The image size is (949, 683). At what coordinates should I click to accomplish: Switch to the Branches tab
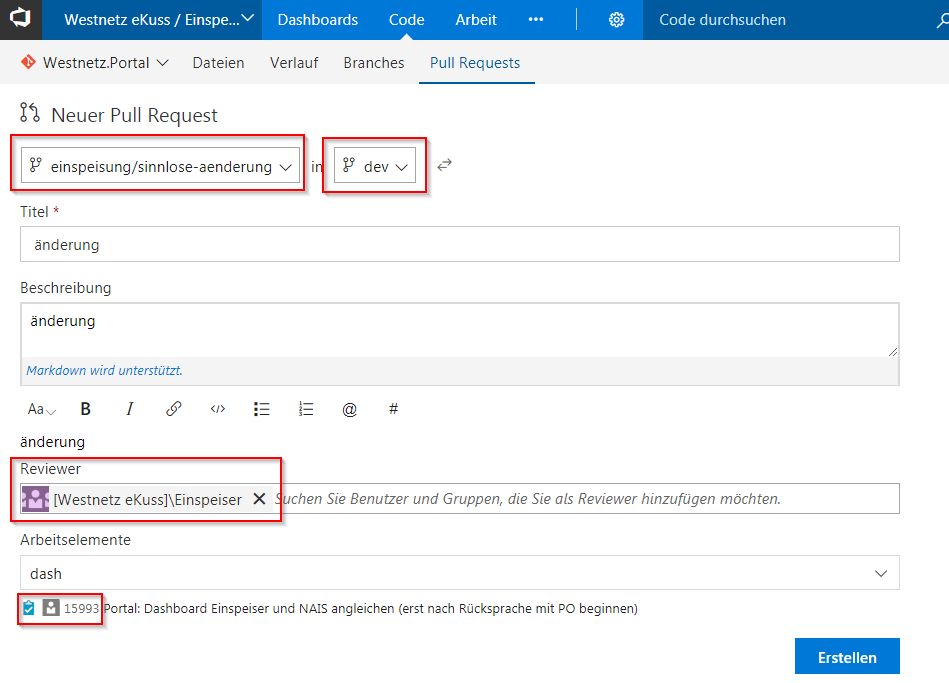tap(373, 63)
